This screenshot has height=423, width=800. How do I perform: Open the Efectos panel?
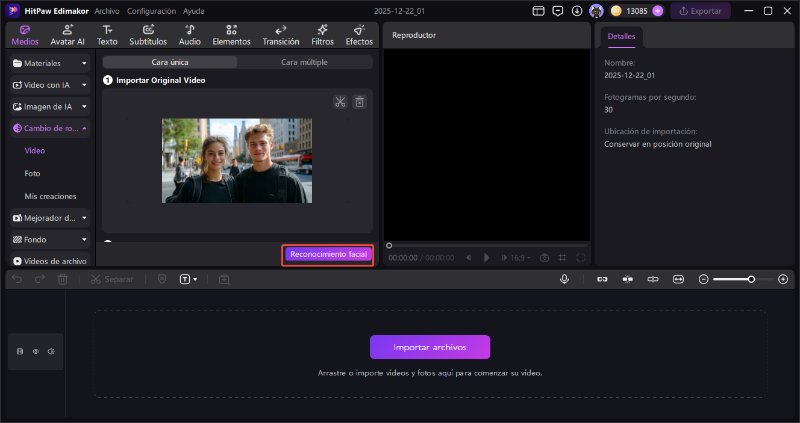(x=359, y=35)
